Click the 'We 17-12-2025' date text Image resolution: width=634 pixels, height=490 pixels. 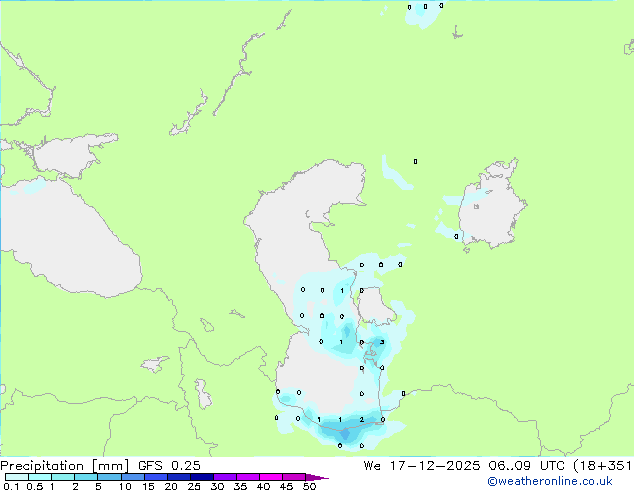tap(422, 466)
